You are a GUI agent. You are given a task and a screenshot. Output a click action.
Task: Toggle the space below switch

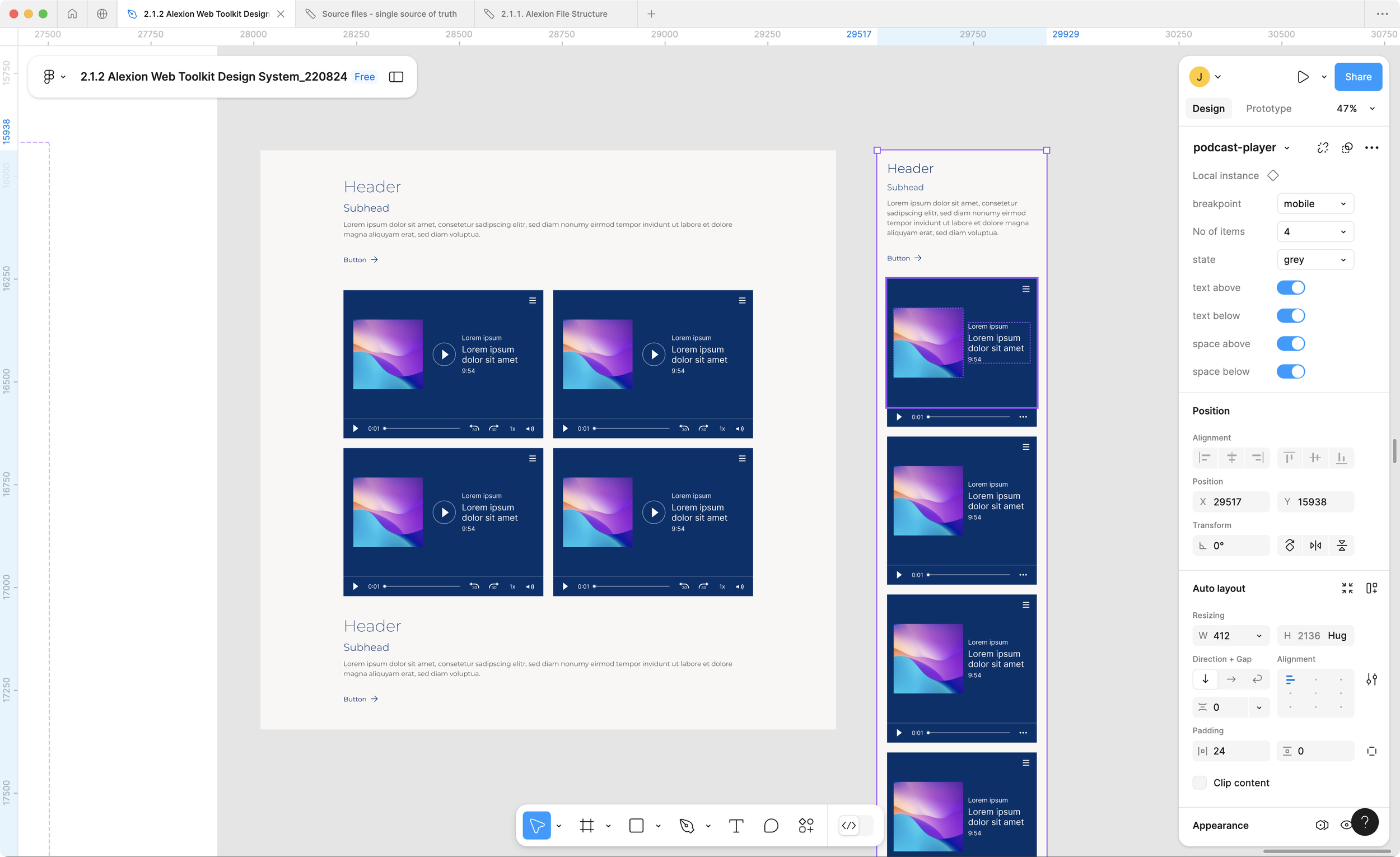[1290, 371]
